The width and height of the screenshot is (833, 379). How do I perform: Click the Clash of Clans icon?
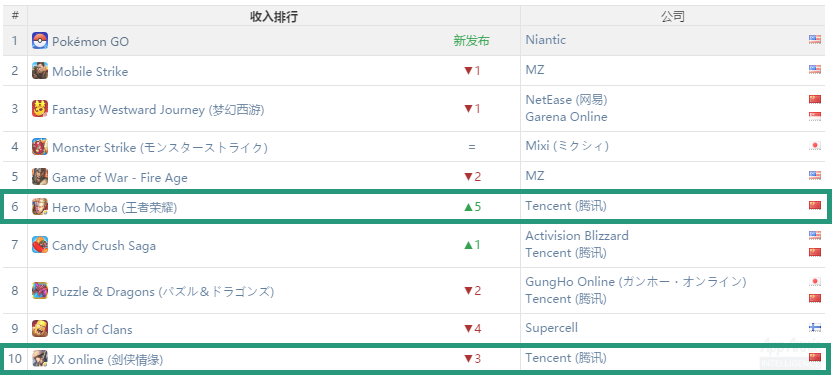pos(40,329)
